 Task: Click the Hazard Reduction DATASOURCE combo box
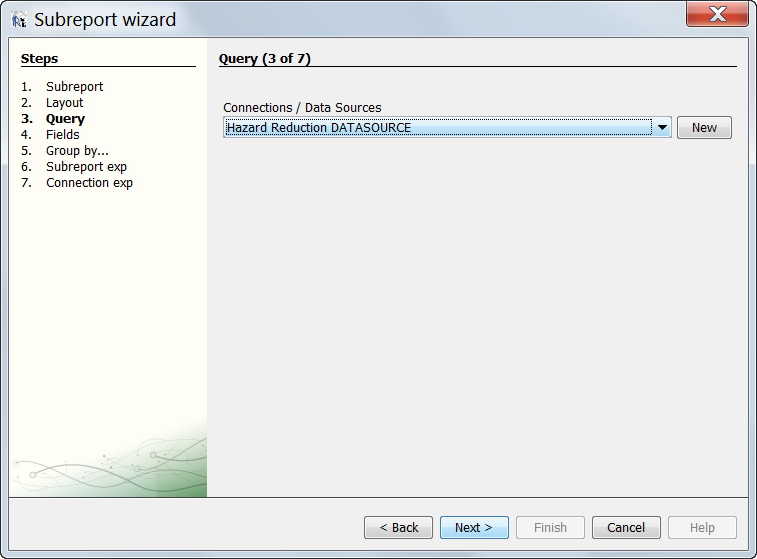pyautogui.click(x=437, y=128)
